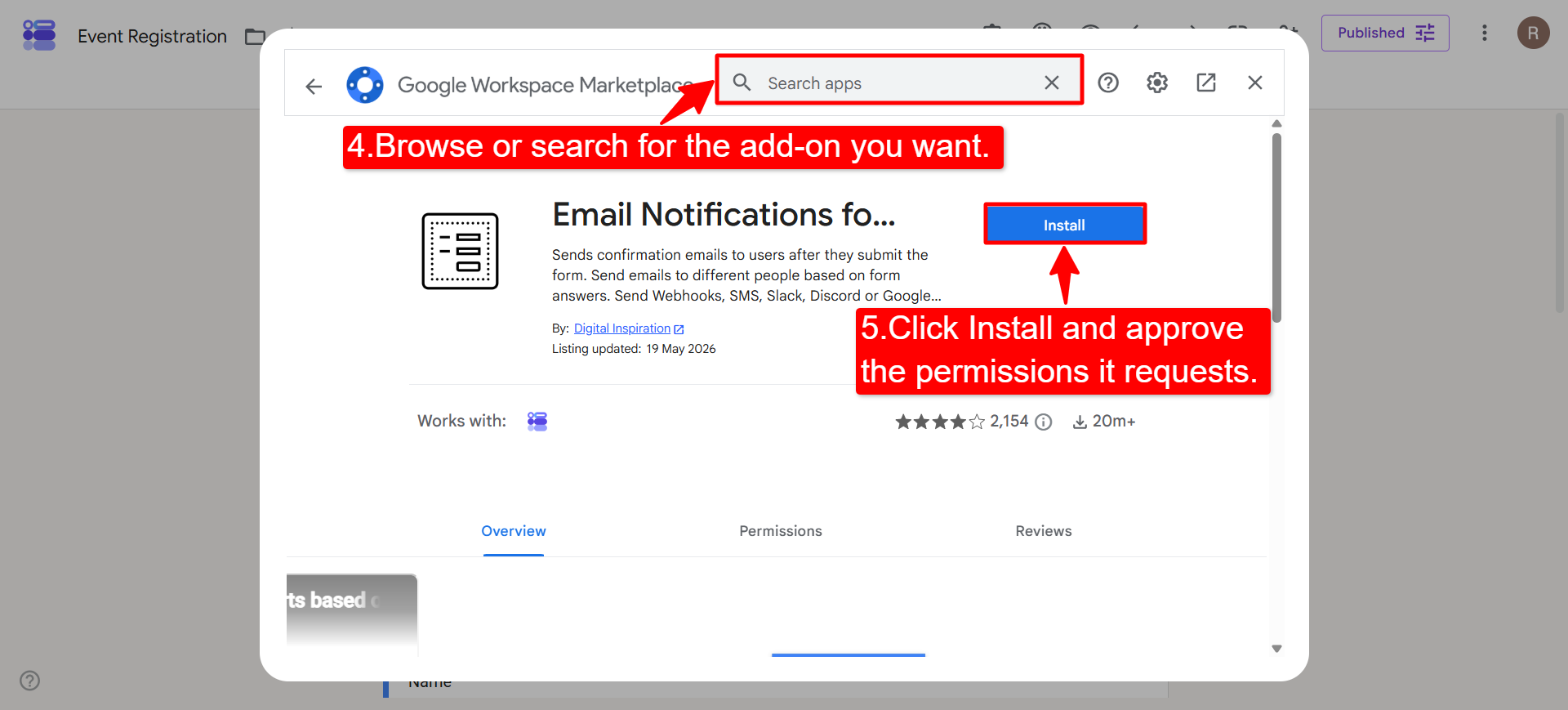
Task: Switch to the Reviews tab
Action: (x=1044, y=531)
